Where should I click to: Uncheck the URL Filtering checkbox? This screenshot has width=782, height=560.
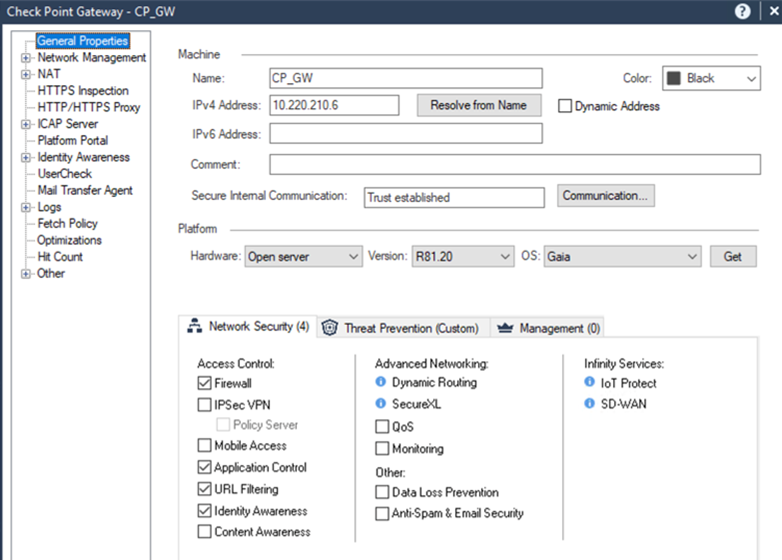204,489
